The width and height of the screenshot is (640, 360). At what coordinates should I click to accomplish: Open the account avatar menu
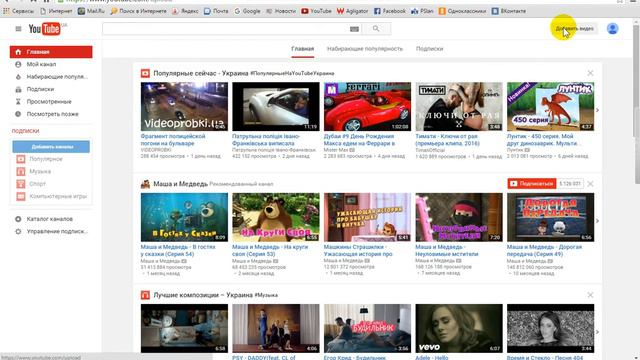pos(612,29)
